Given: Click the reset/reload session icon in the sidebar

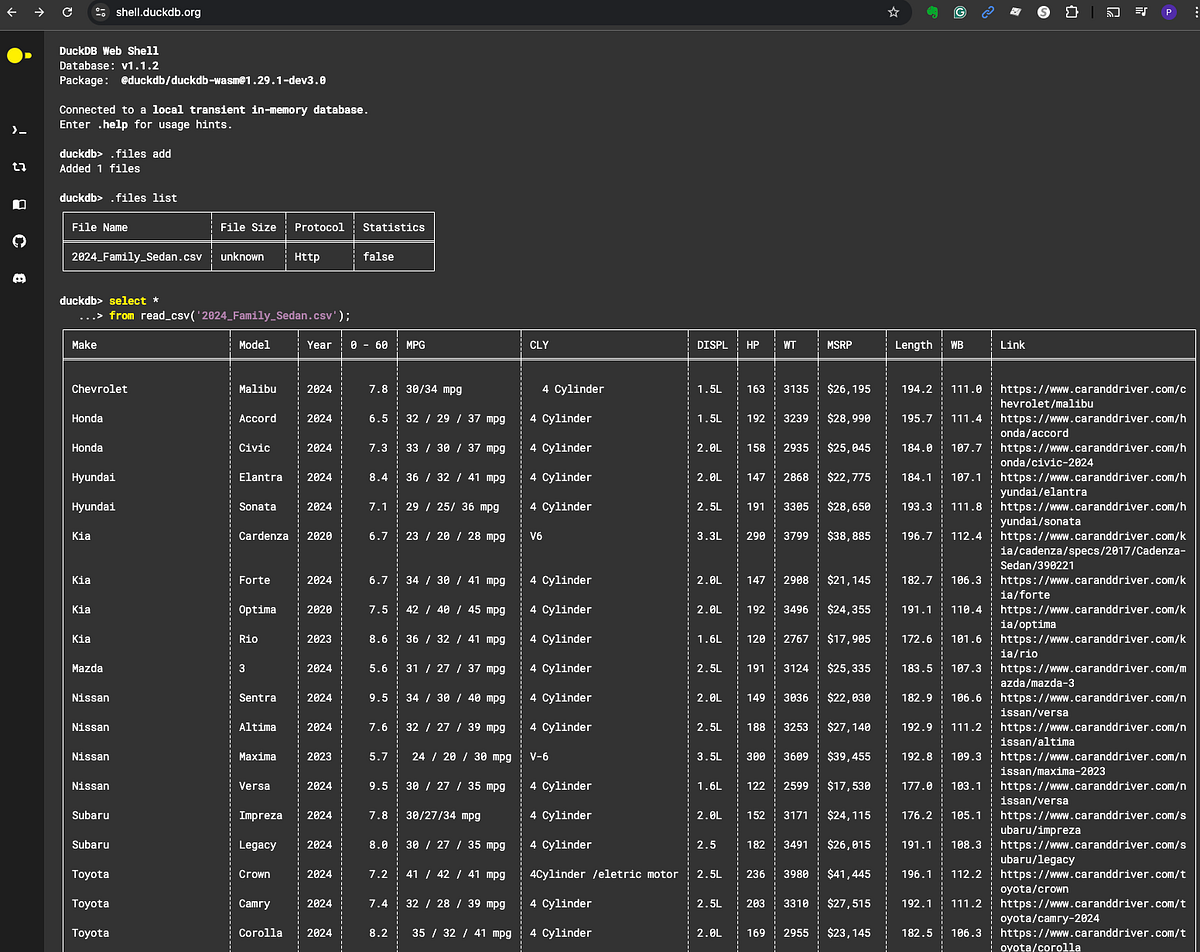Looking at the screenshot, I should point(20,167).
